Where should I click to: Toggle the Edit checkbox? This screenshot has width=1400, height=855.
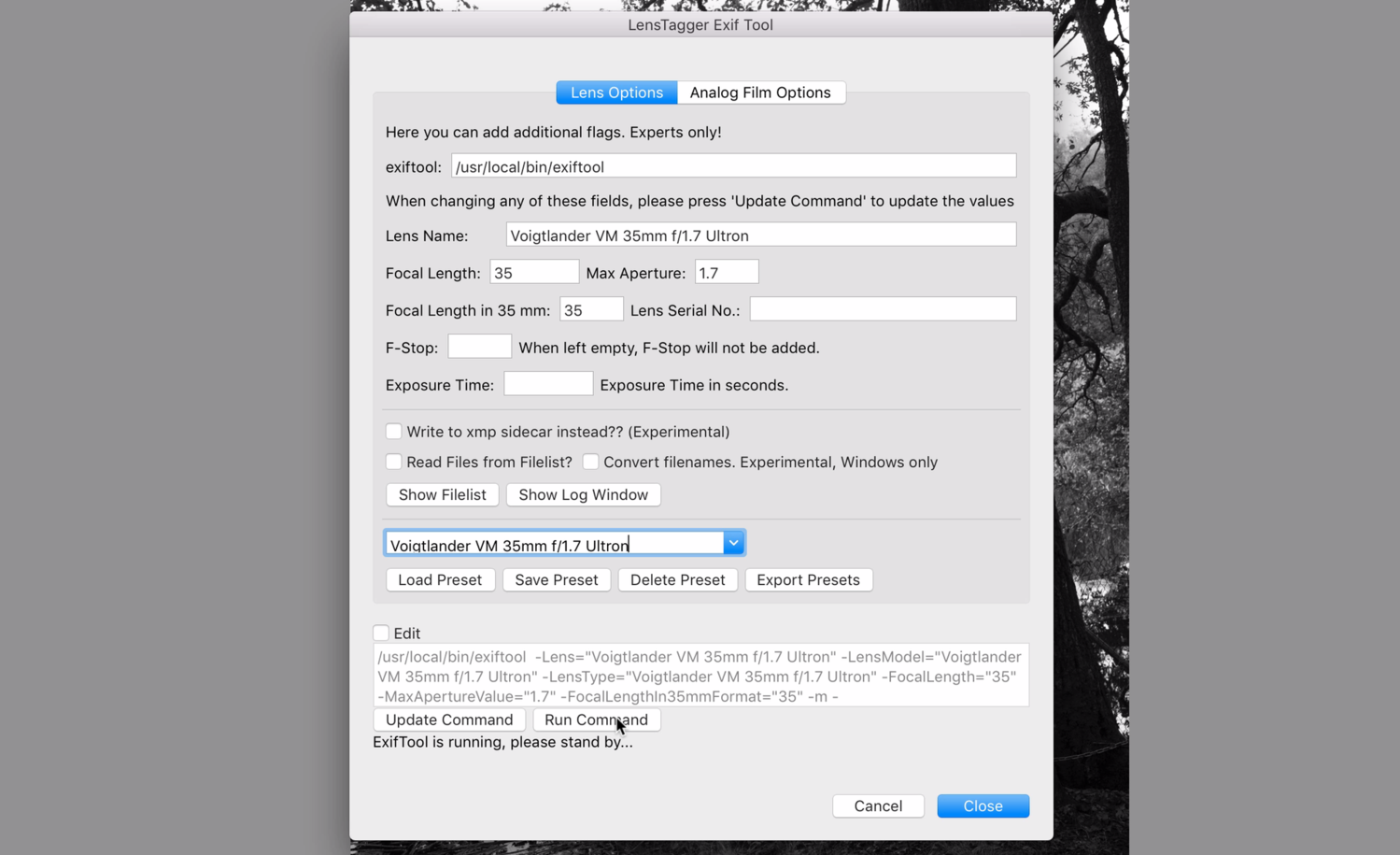380,633
